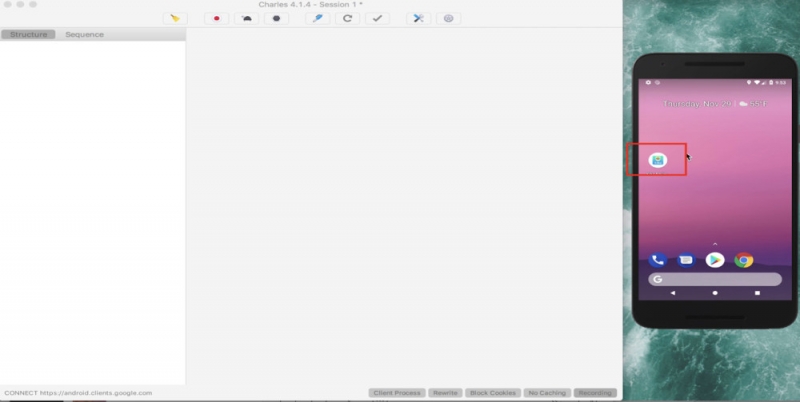This screenshot has height=402, width=800.
Task: Toggle the Client Process status button
Action: 397,393
